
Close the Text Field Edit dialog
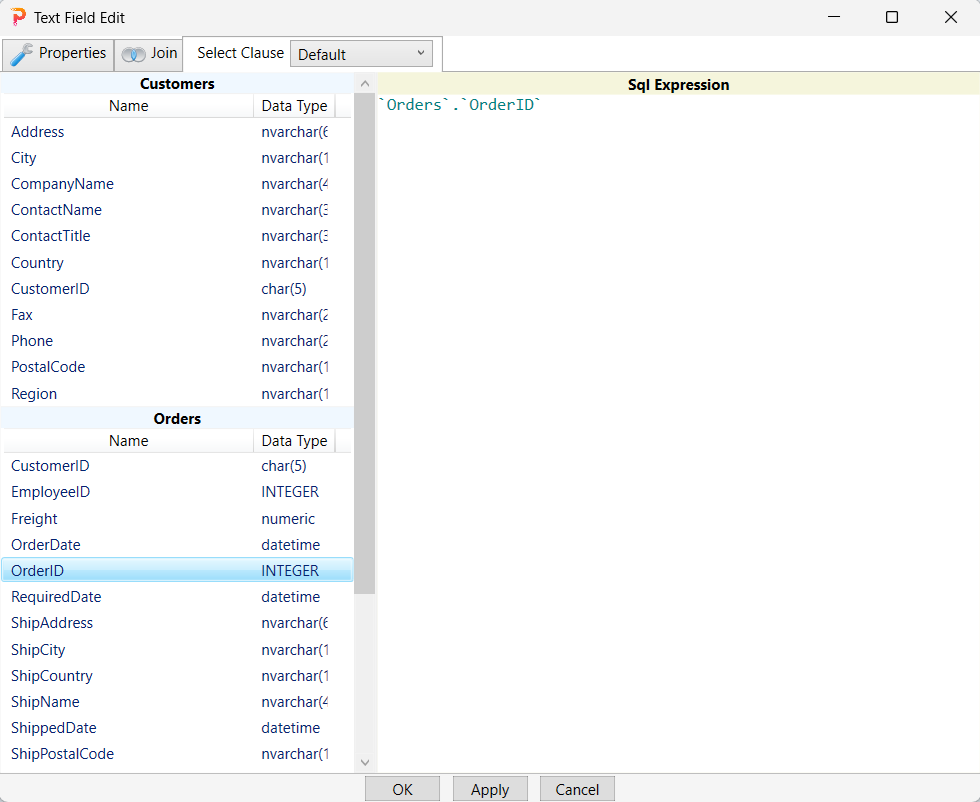click(x=951, y=17)
